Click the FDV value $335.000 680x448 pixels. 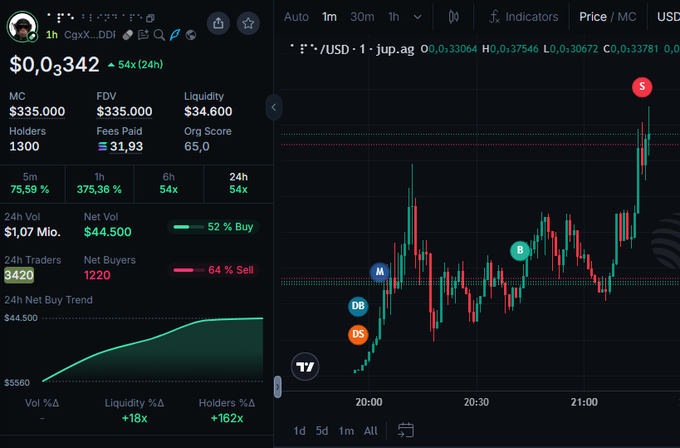point(124,111)
